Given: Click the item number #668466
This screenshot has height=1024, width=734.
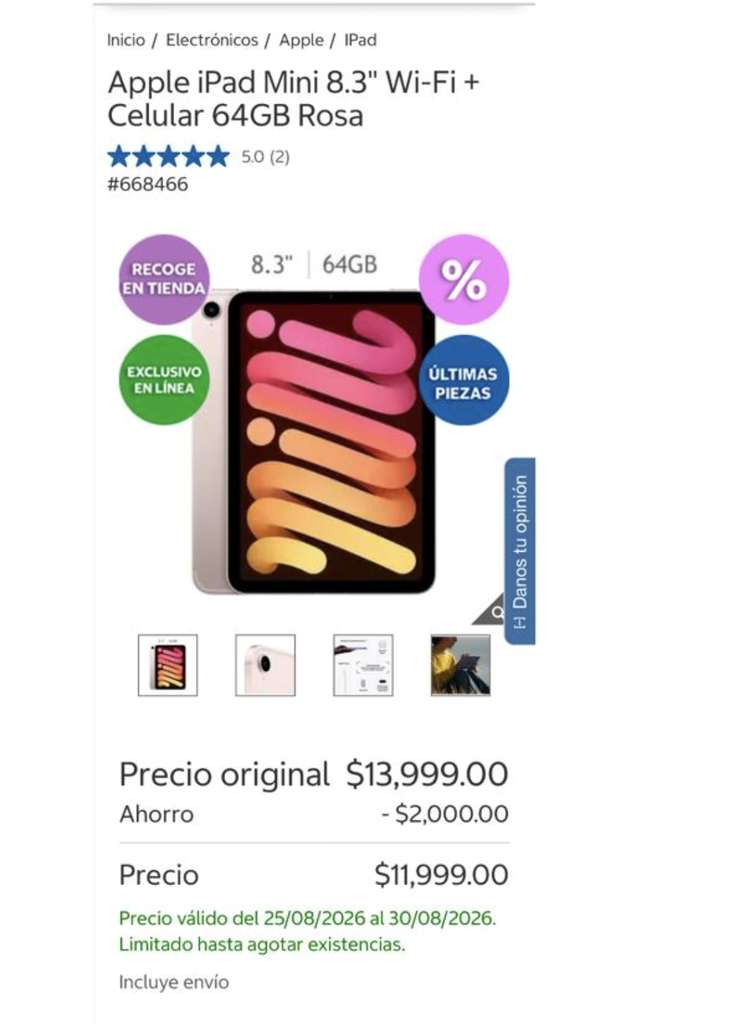Looking at the screenshot, I should 148,184.
